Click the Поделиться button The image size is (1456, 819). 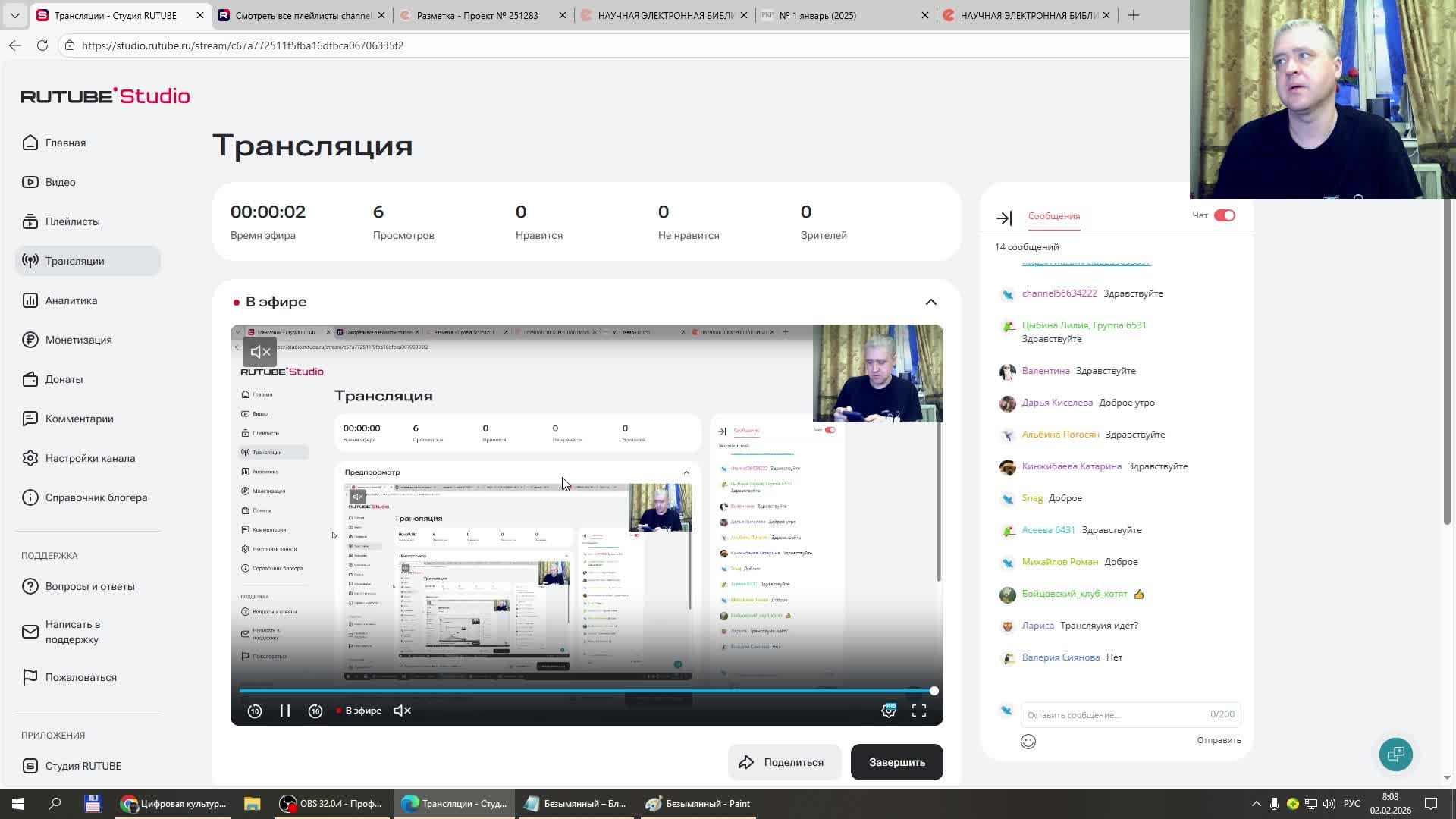tap(783, 762)
